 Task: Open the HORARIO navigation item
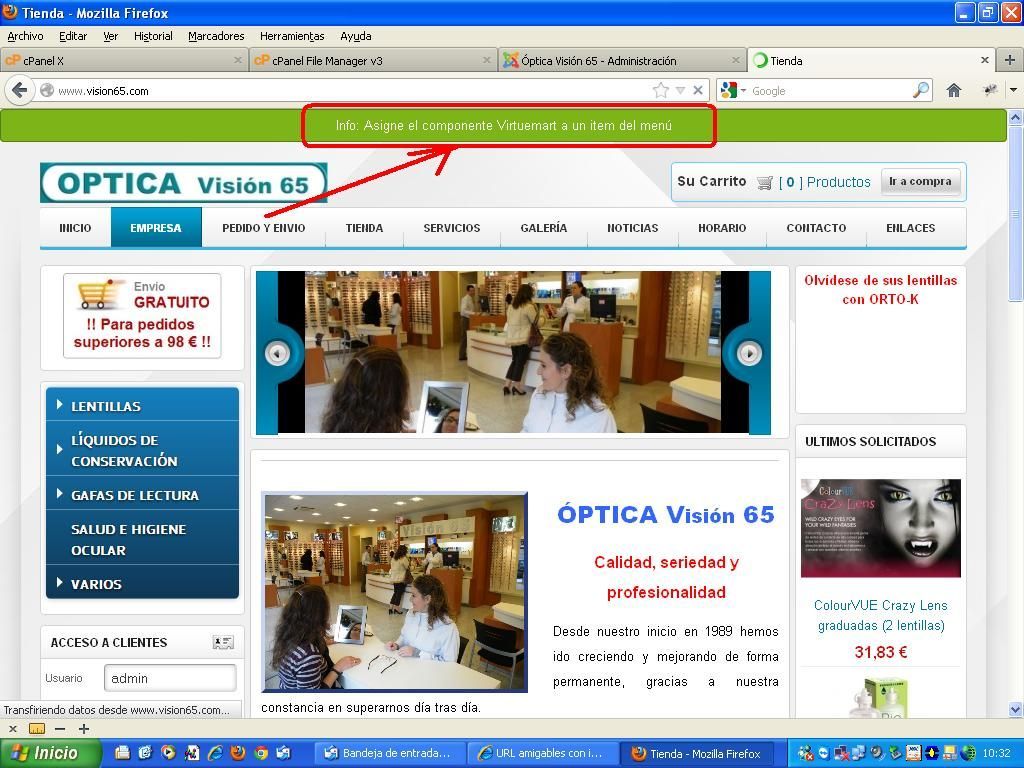pos(722,228)
